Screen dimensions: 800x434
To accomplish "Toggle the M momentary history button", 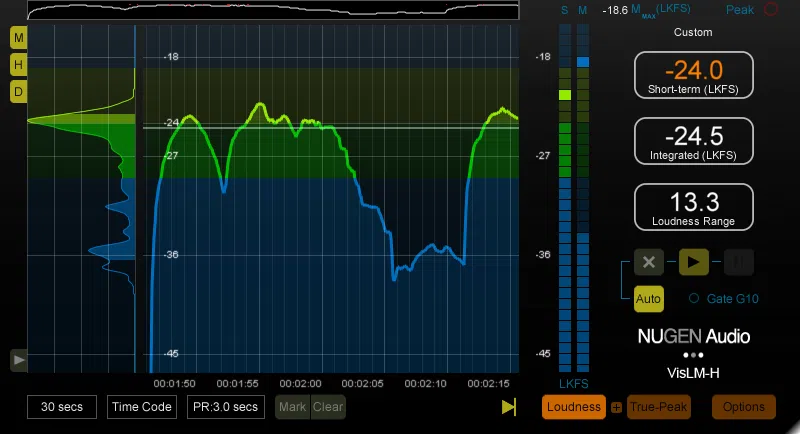I will click(18, 38).
